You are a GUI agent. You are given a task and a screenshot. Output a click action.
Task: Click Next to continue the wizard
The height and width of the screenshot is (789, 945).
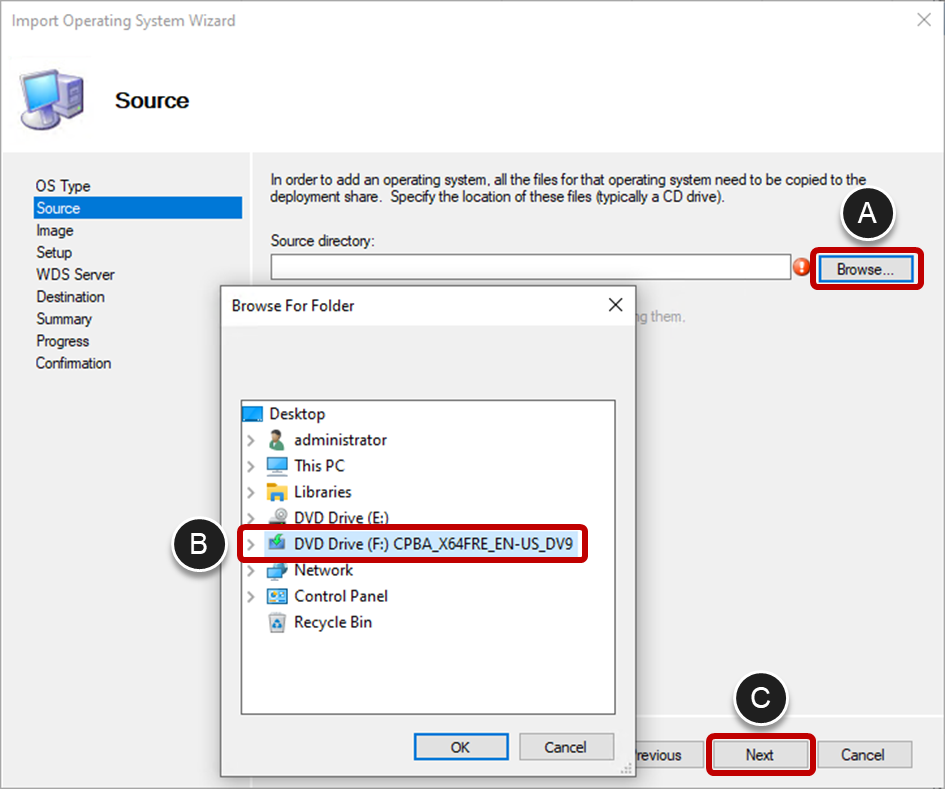(760, 755)
